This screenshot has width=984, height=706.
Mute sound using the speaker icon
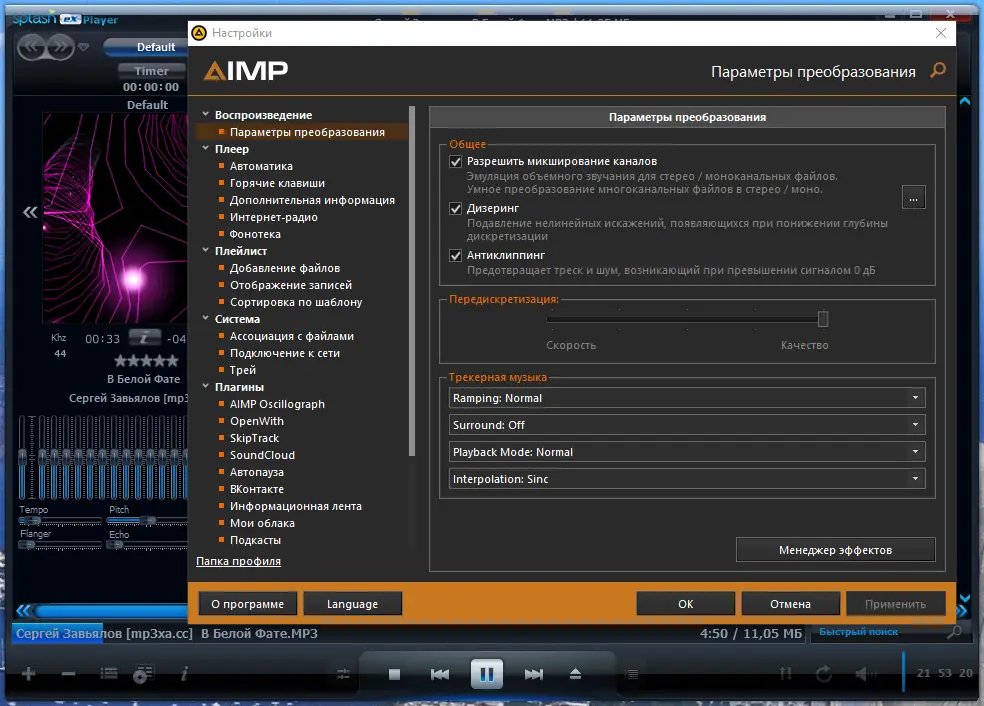click(x=865, y=674)
